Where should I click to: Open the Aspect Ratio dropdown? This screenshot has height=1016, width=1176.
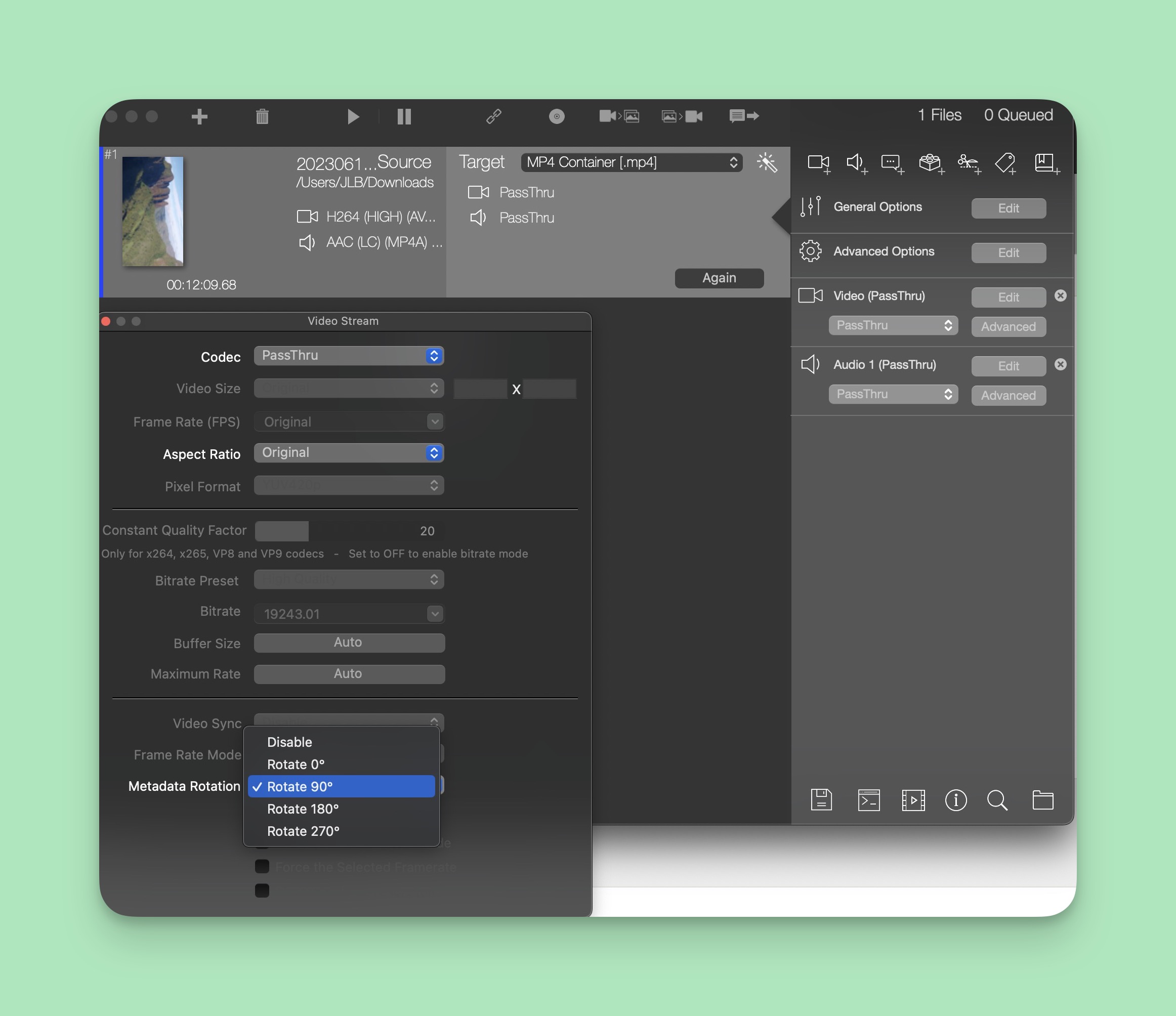click(x=349, y=453)
